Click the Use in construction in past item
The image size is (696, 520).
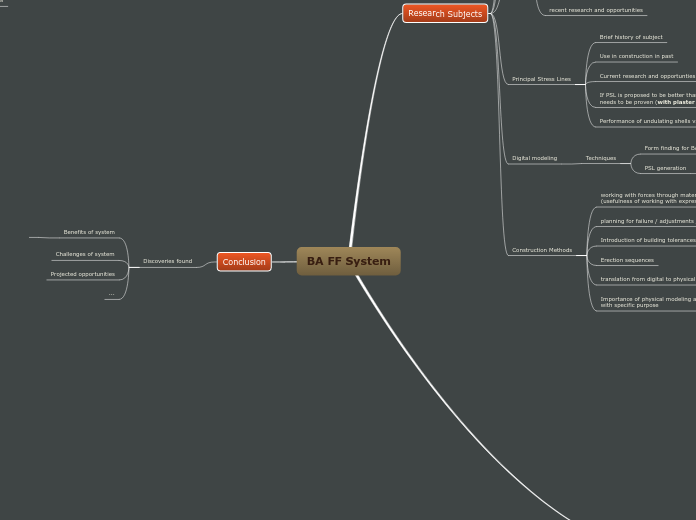pyautogui.click(x=636, y=56)
